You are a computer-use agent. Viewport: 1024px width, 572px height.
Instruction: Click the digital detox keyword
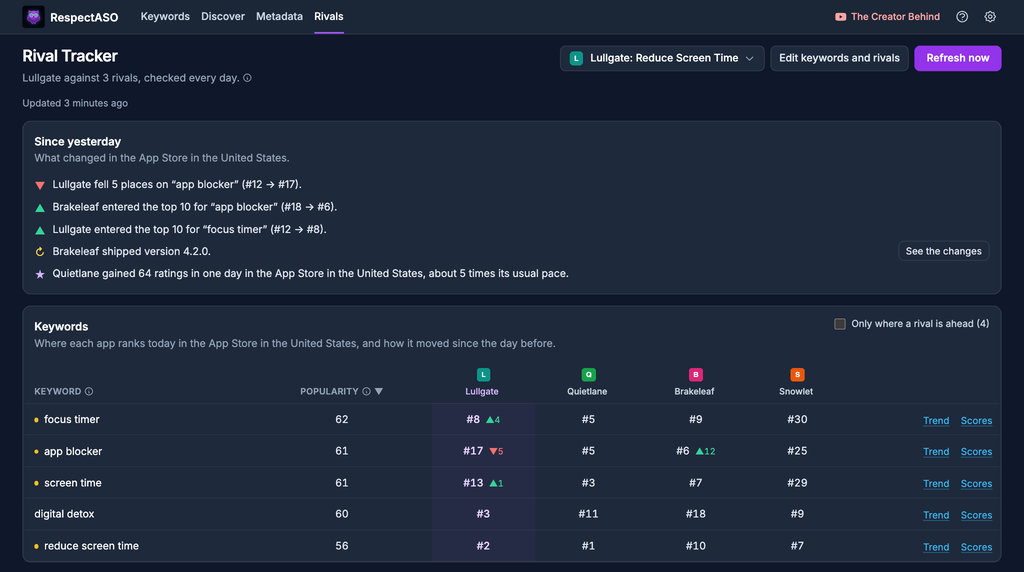pyautogui.click(x=64, y=514)
